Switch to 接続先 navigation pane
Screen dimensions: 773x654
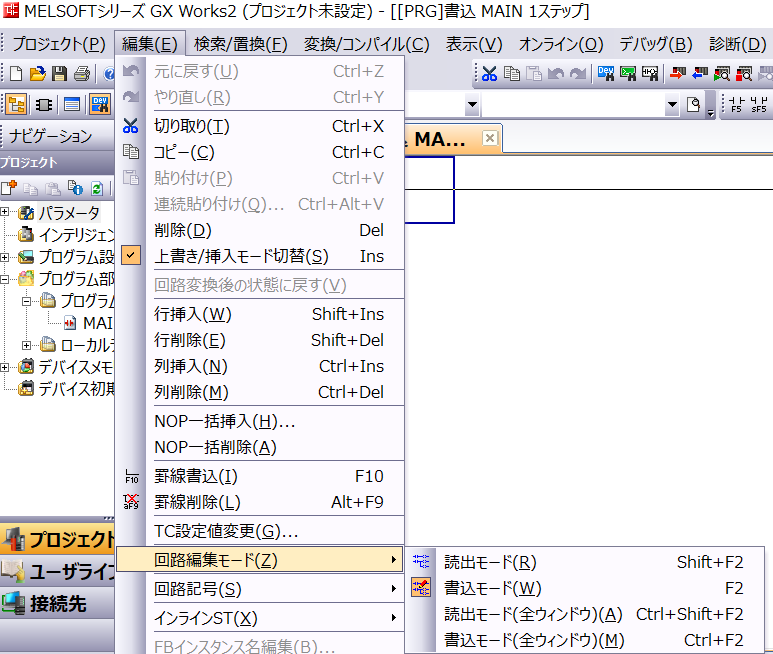point(57,604)
